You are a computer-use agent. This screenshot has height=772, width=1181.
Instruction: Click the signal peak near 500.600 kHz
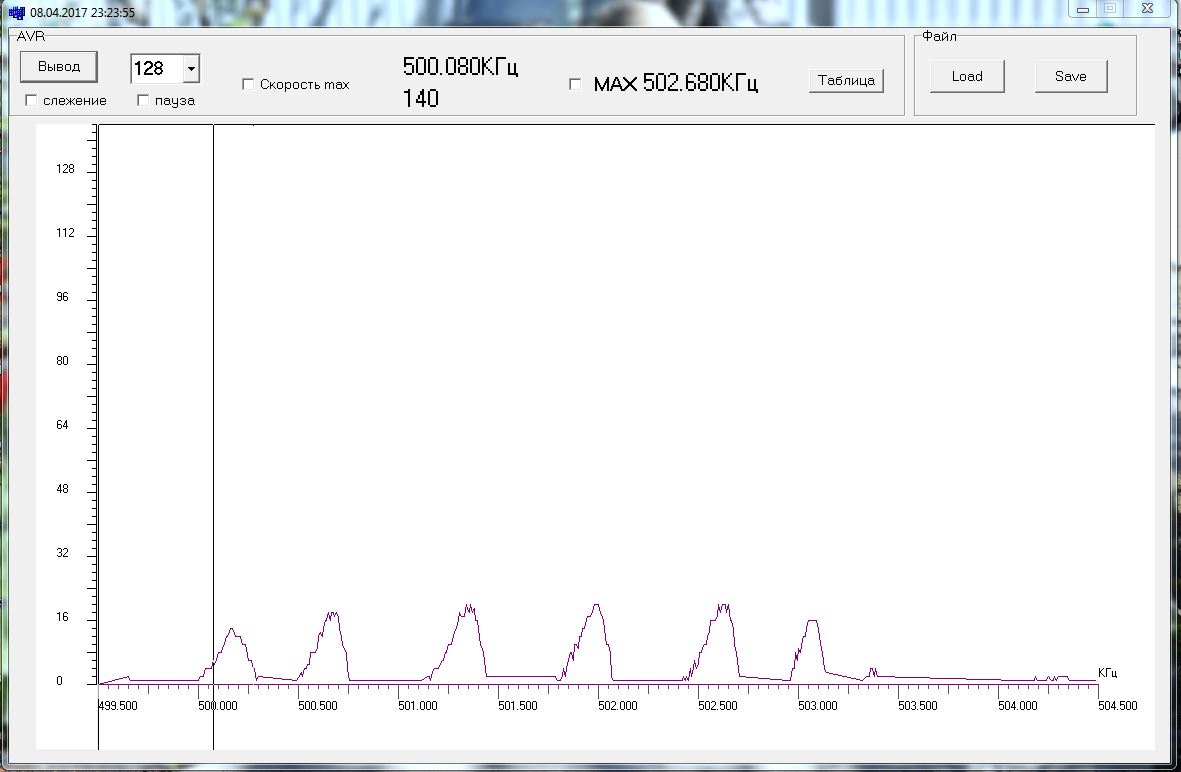(x=332, y=614)
